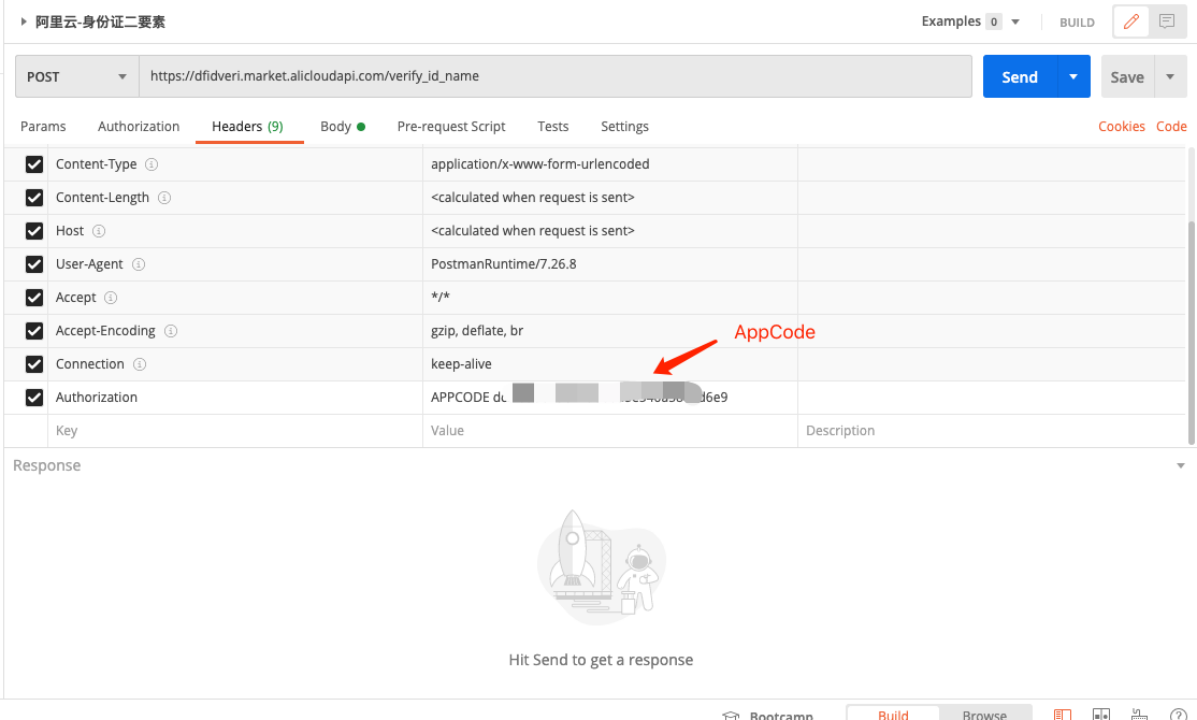Click the APPCODE Authorization value cell
This screenshot has height=720, width=1197.
coord(610,398)
